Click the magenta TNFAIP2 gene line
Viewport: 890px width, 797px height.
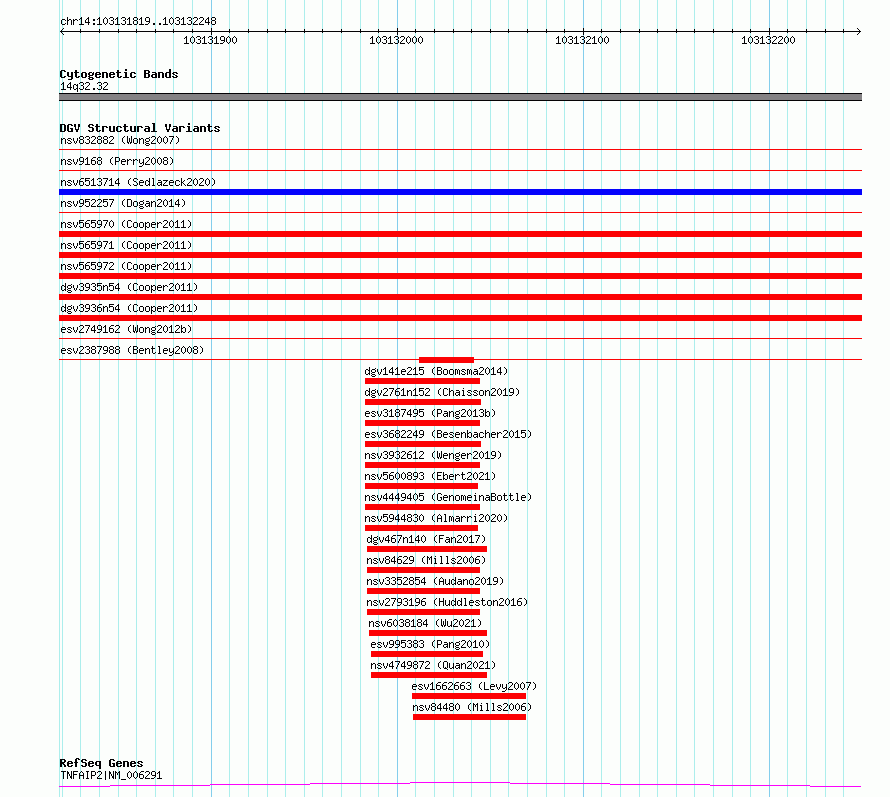pyautogui.click(x=460, y=784)
